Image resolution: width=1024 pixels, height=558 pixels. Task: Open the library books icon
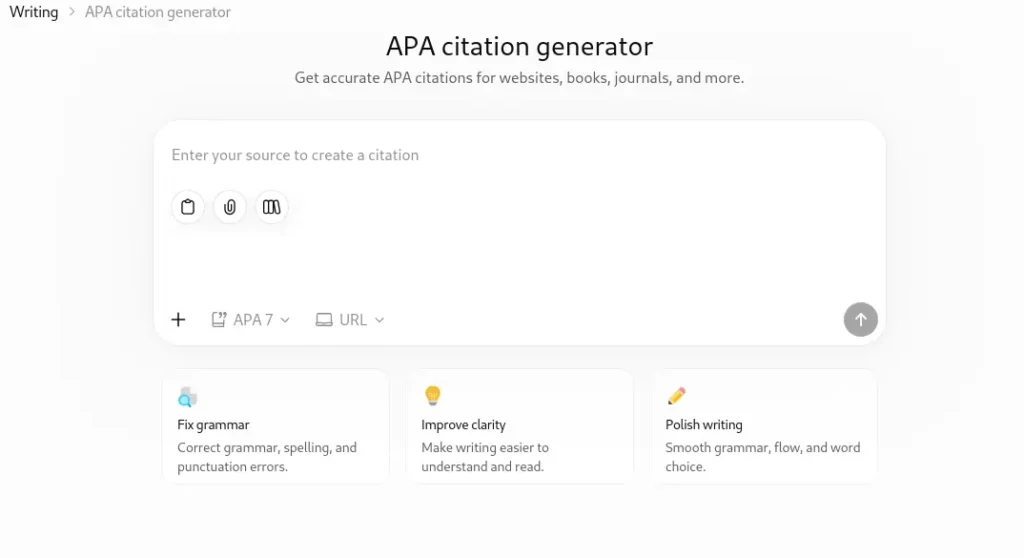[272, 207]
